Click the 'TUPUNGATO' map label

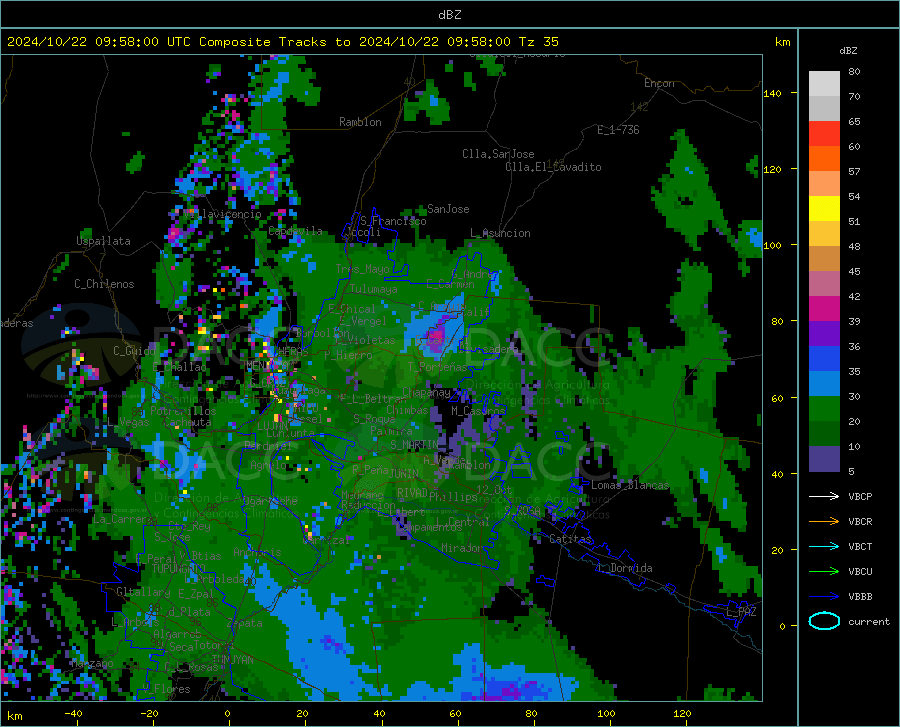[179, 569]
